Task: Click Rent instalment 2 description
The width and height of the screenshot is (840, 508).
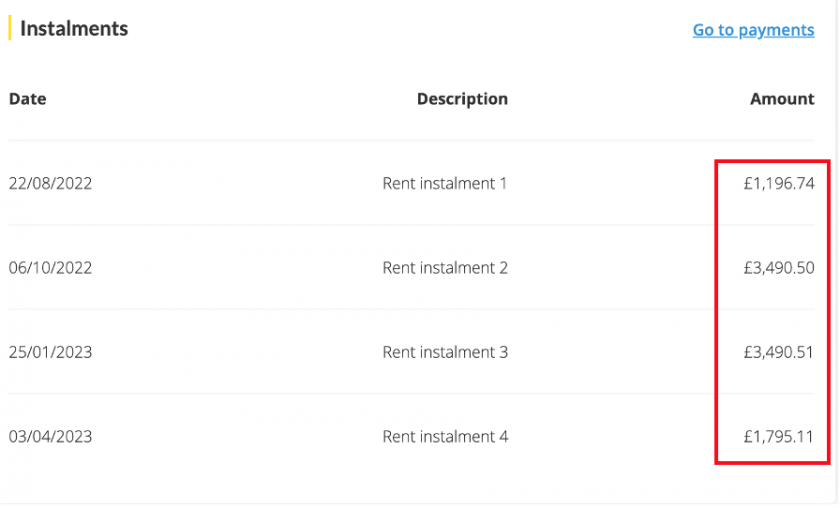Action: tap(445, 268)
